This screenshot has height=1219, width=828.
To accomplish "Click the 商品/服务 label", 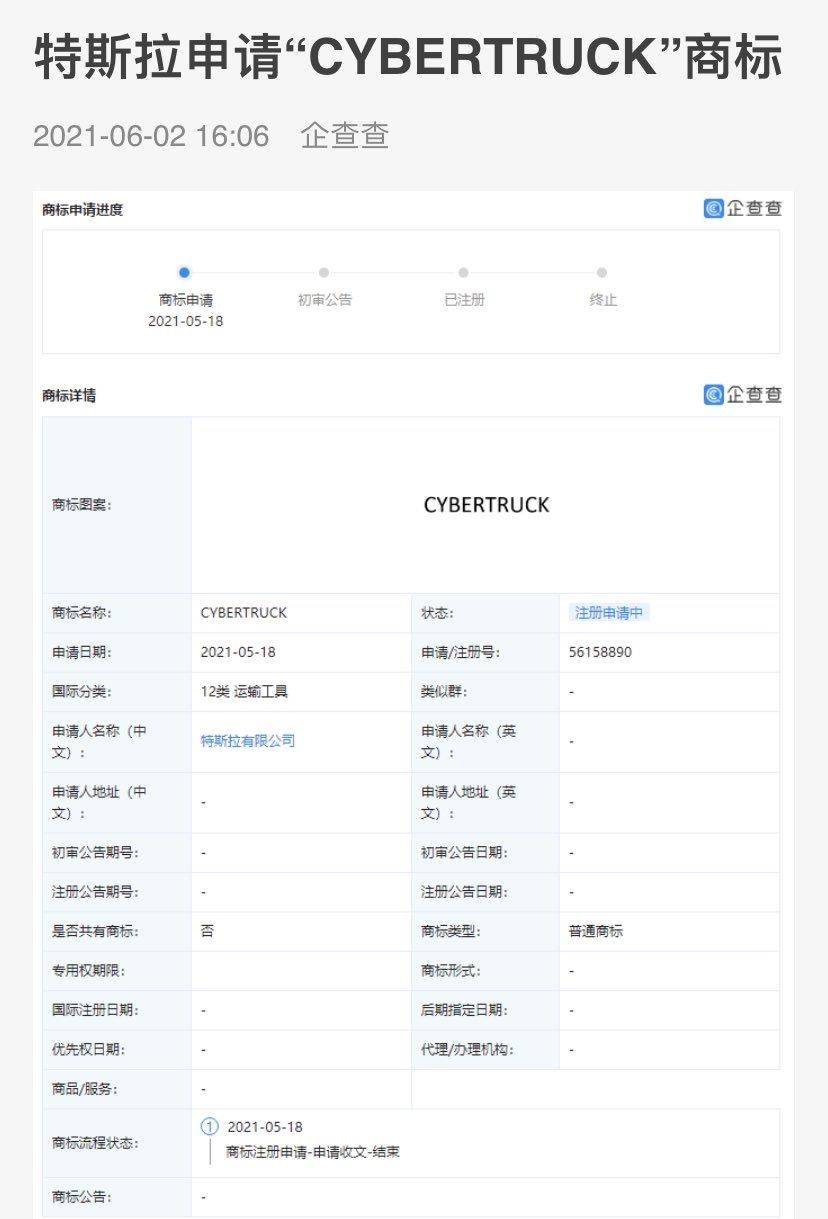I will (84, 1089).
